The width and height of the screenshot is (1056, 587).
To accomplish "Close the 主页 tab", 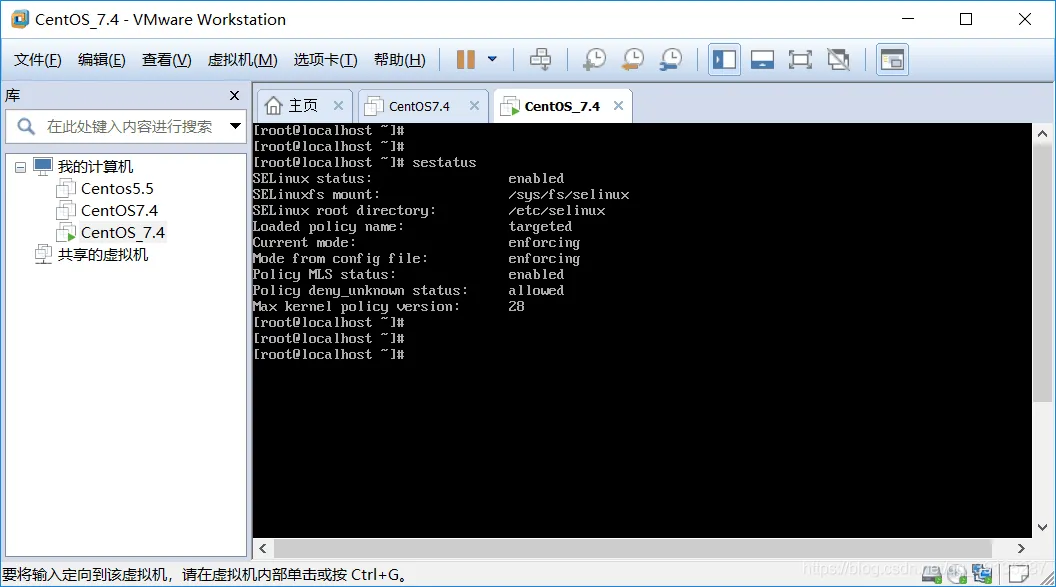I will (x=337, y=103).
